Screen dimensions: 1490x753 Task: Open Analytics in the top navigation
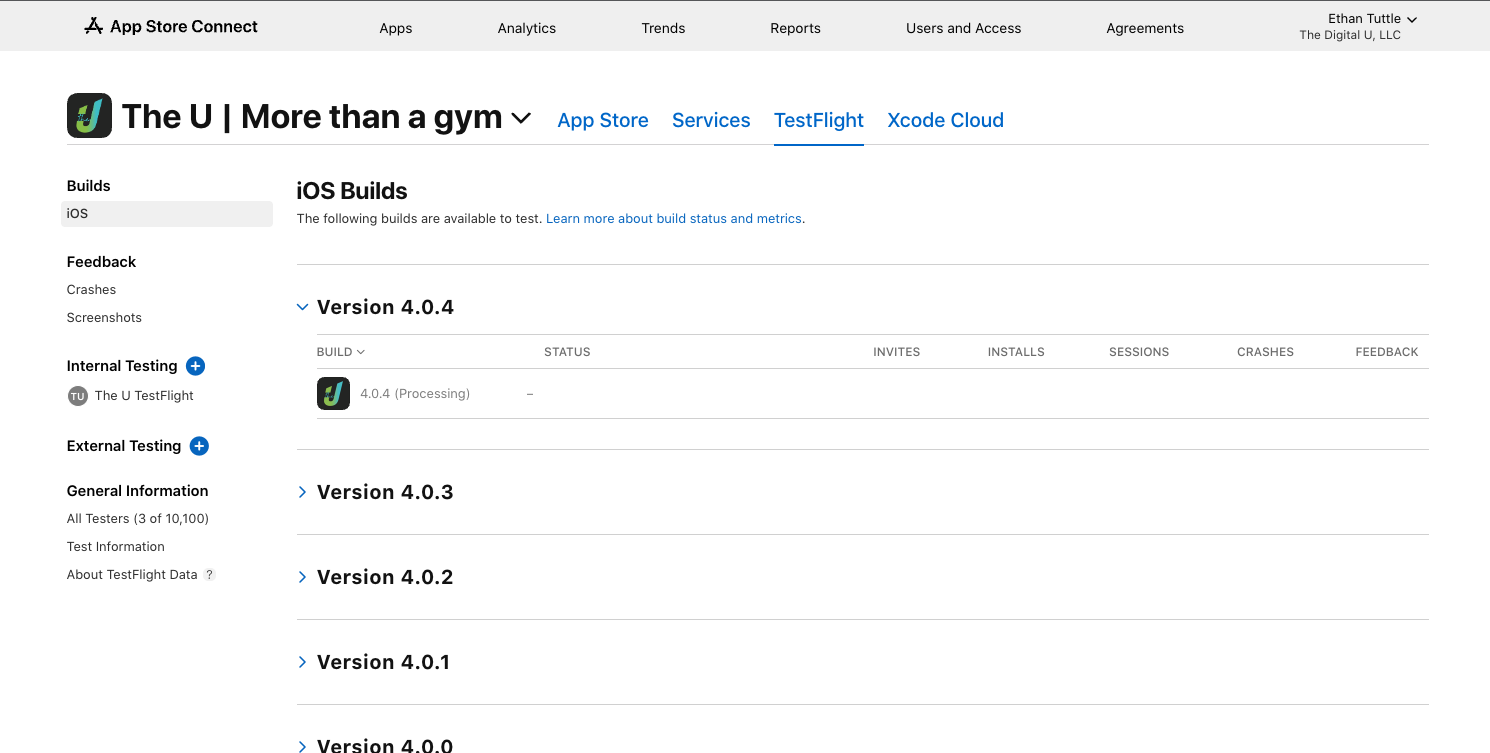click(x=526, y=28)
